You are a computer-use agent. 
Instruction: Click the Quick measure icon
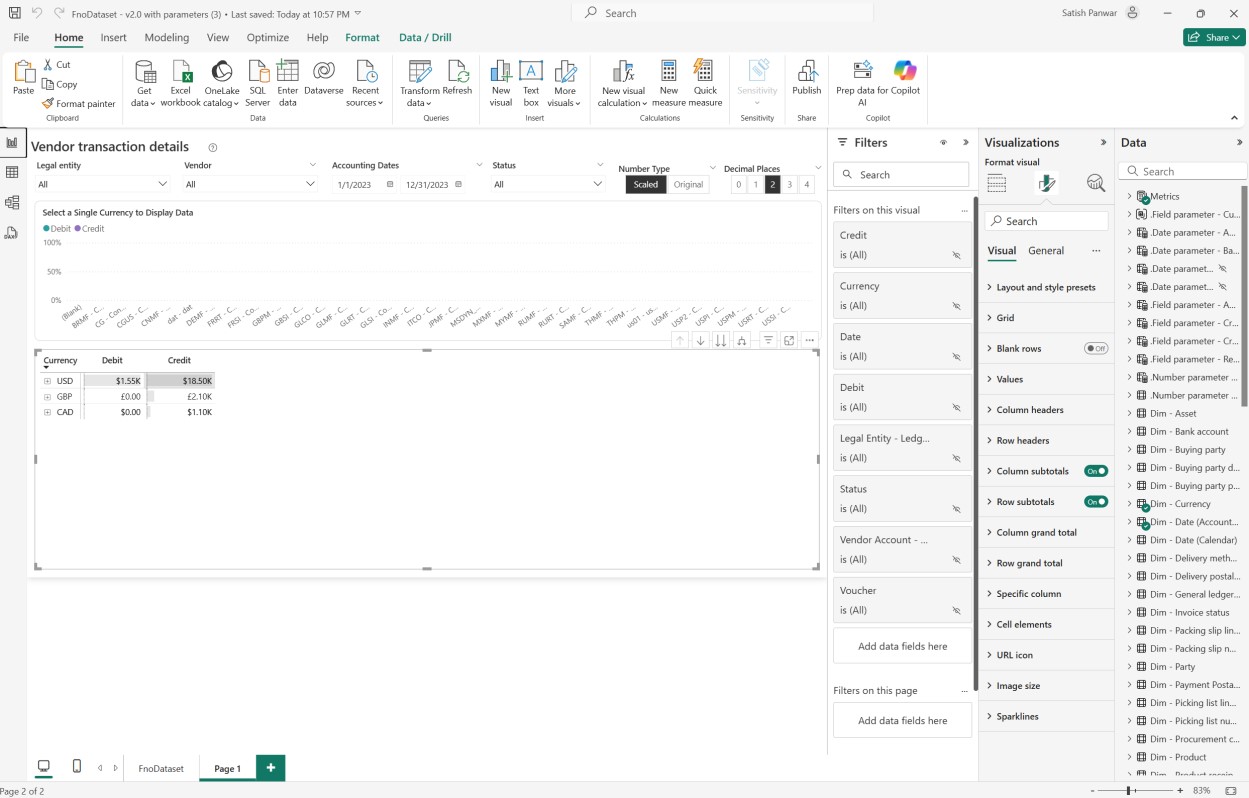(705, 72)
